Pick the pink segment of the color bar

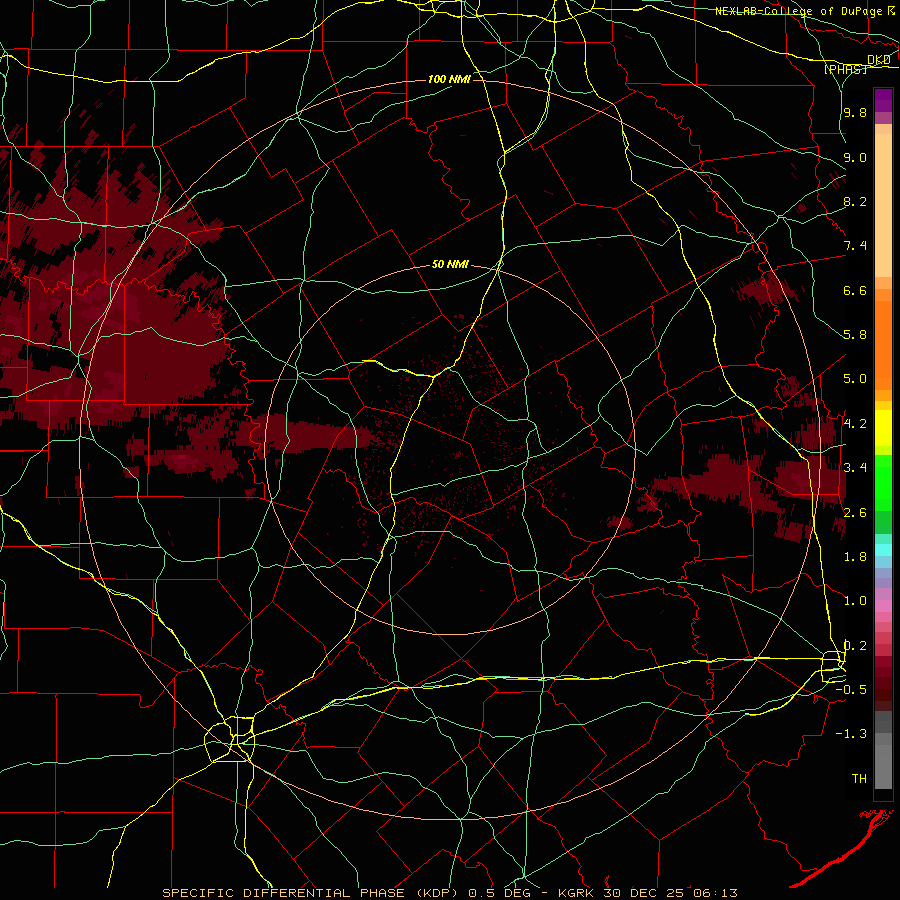883,606
